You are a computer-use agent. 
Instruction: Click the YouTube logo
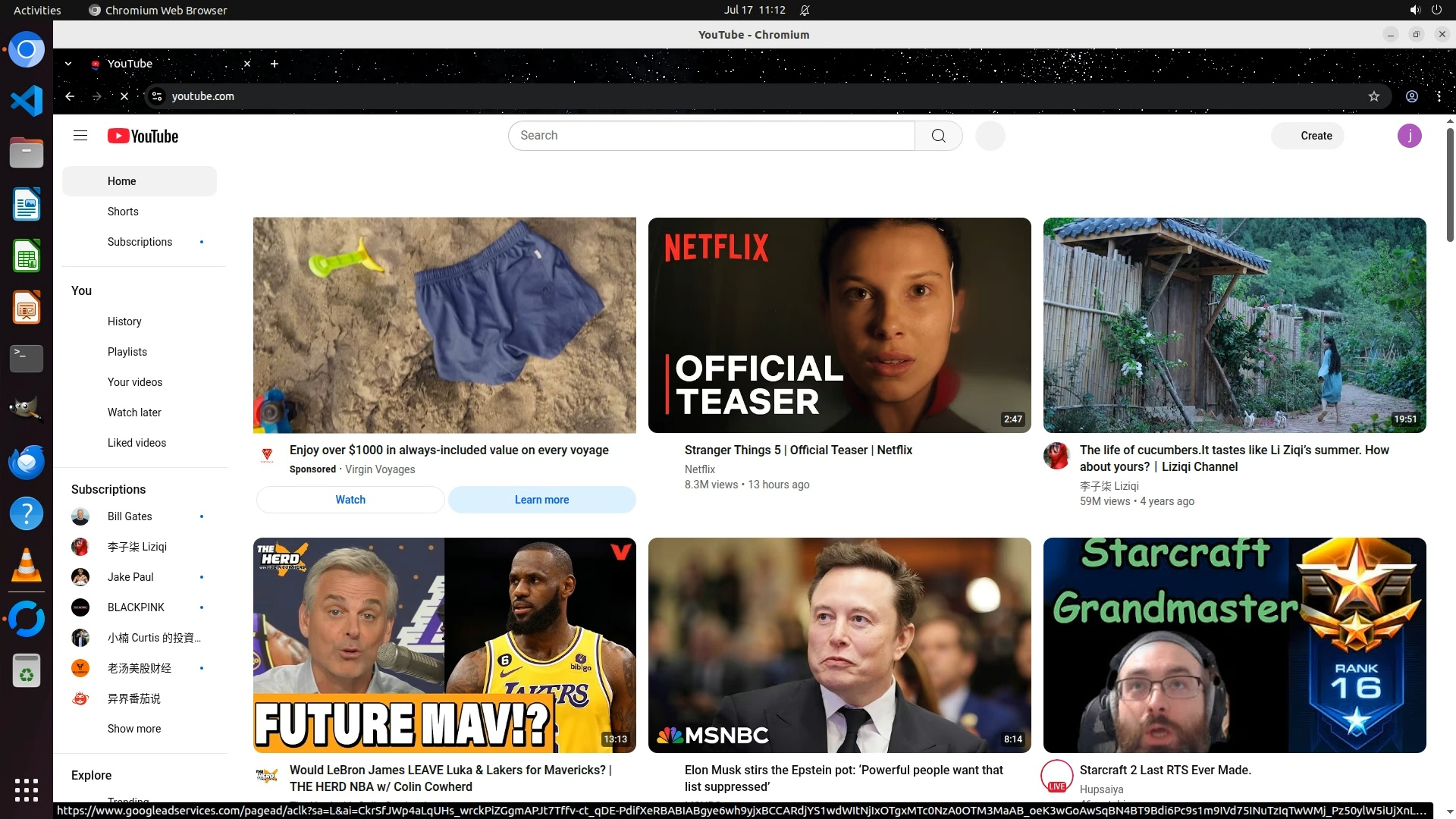tap(143, 136)
